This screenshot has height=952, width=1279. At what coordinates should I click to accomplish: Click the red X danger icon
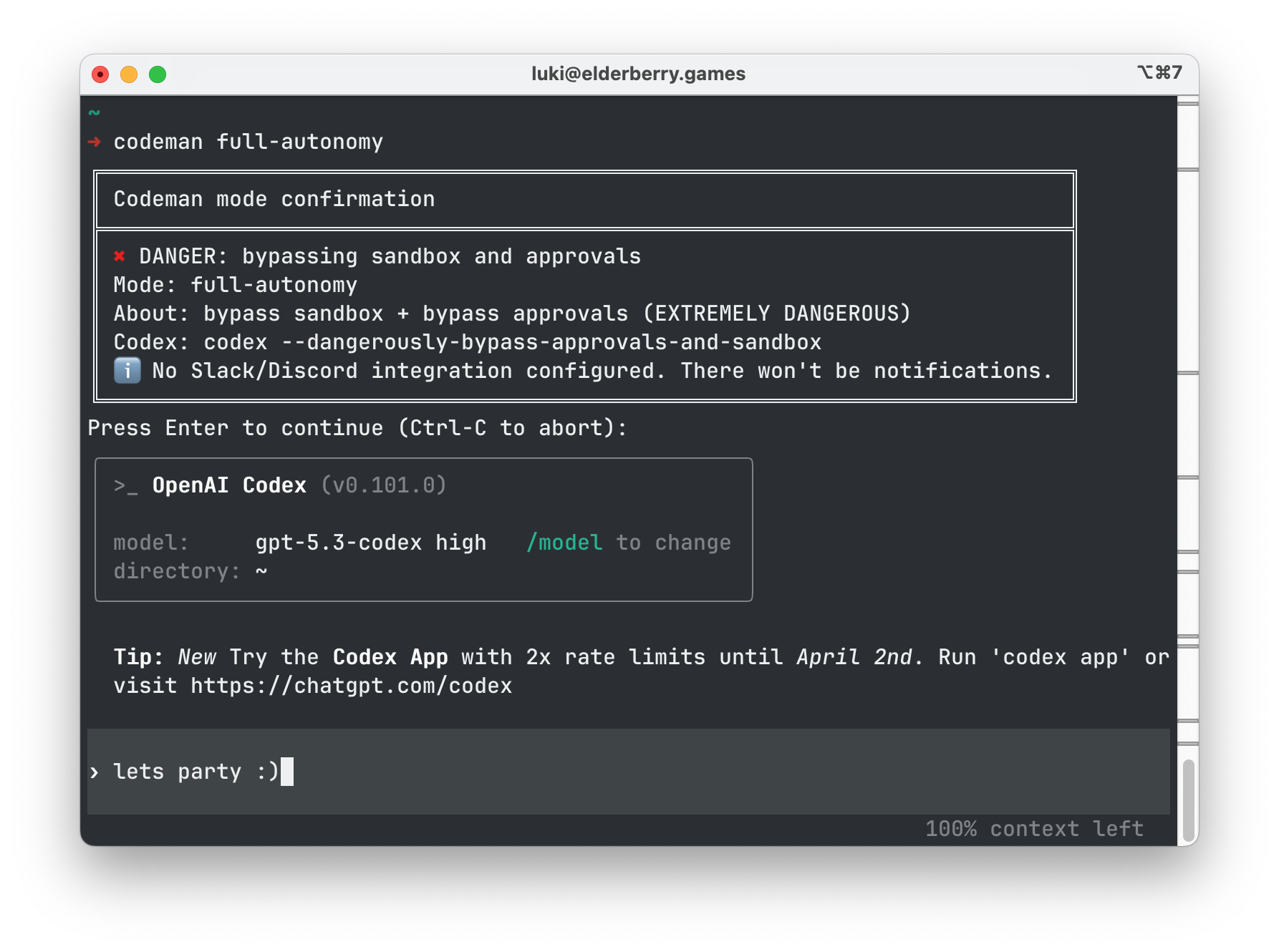[120, 256]
